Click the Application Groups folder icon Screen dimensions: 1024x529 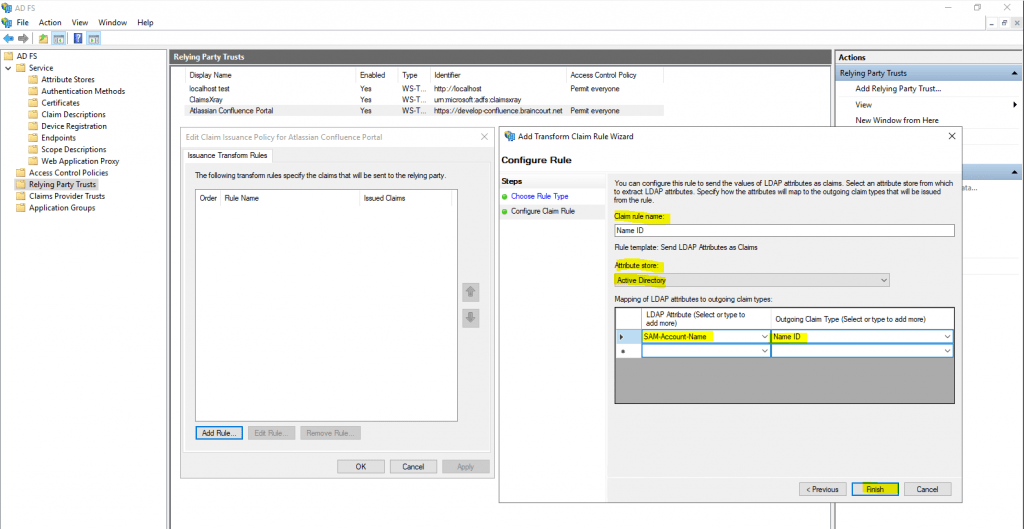coord(21,208)
